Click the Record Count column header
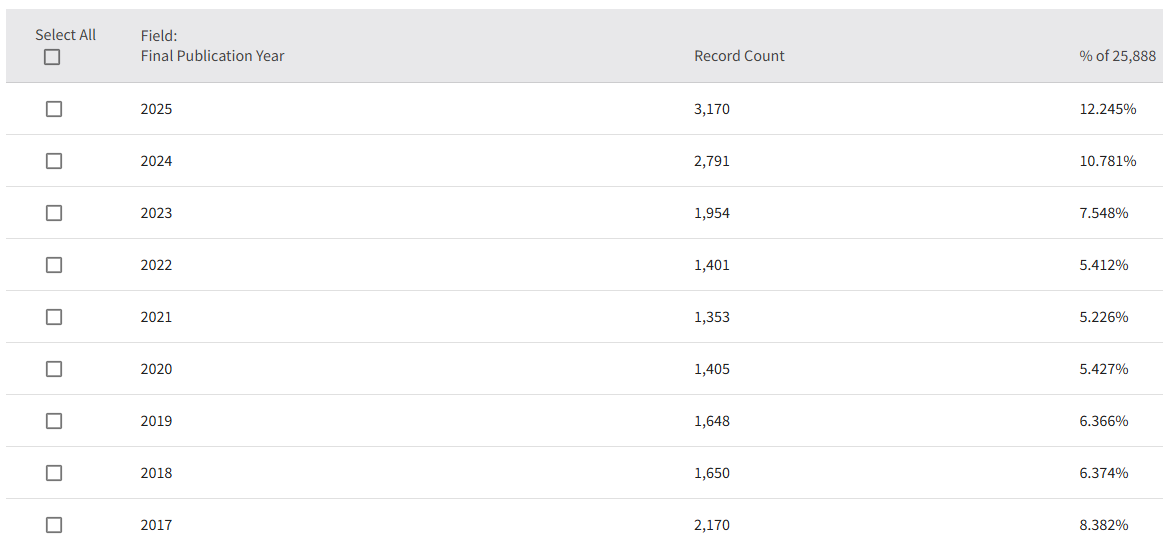This screenshot has width=1163, height=544. click(x=739, y=56)
